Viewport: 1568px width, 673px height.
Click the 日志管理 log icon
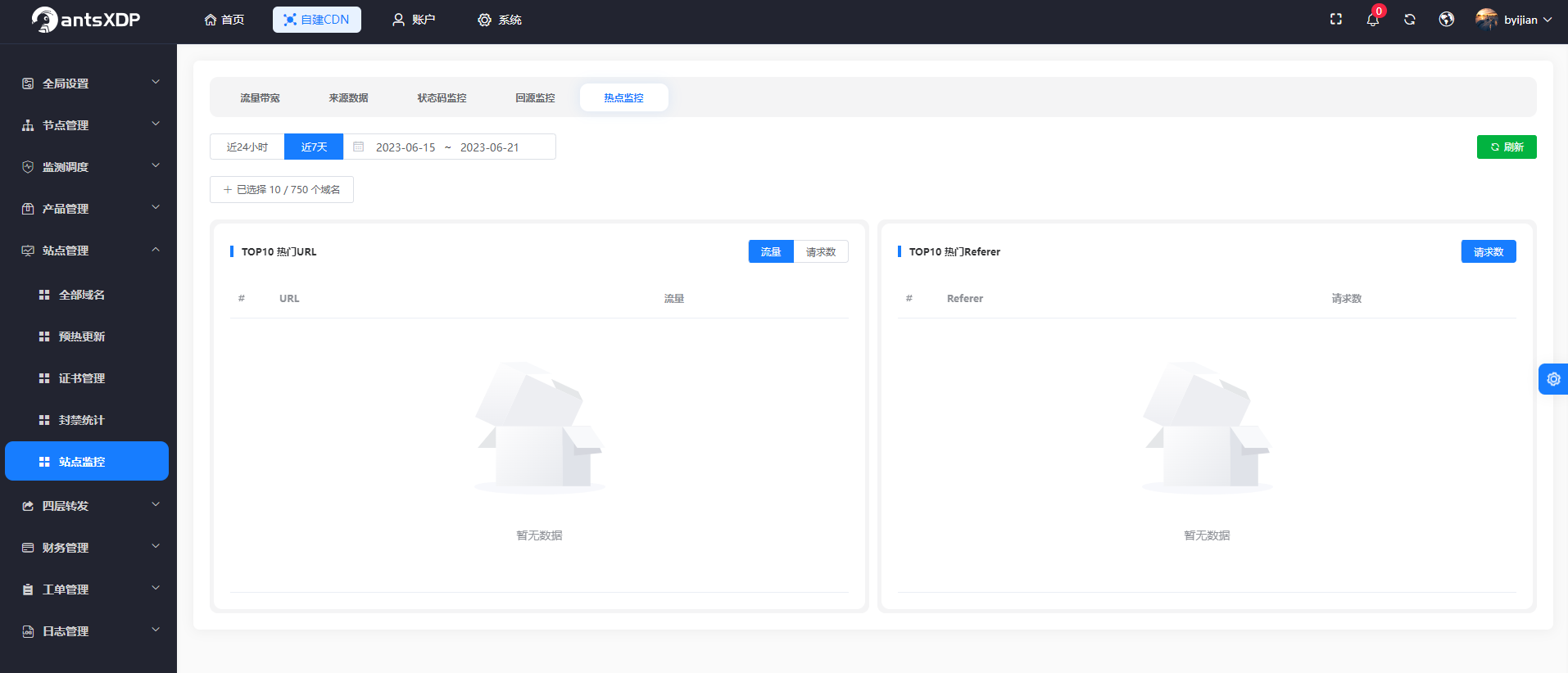click(x=28, y=631)
